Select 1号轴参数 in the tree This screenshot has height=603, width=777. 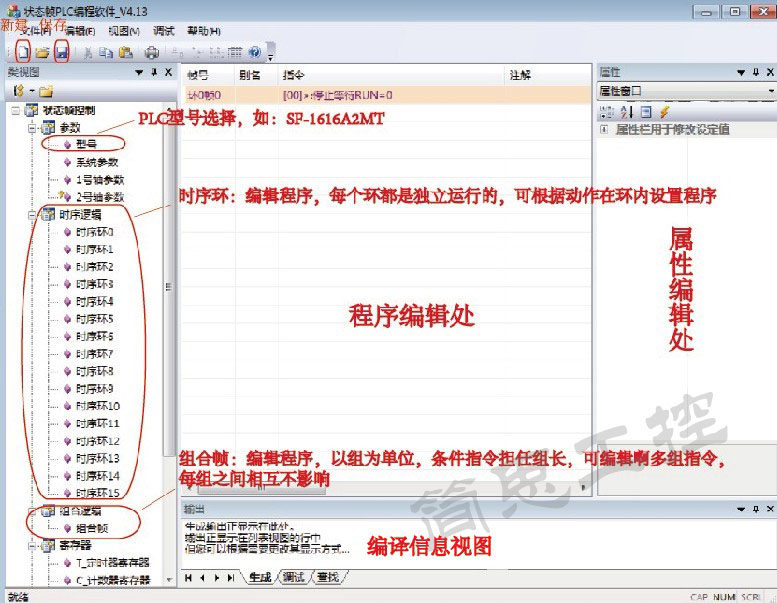pyautogui.click(x=100, y=179)
